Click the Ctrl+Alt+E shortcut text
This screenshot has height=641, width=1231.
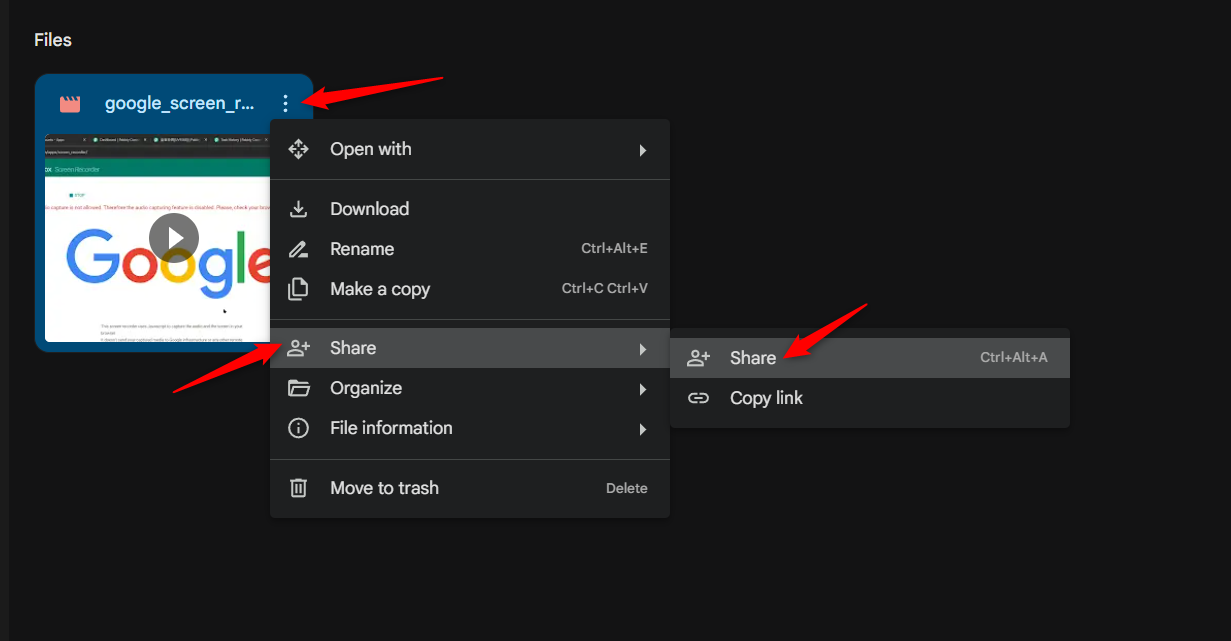pyautogui.click(x=614, y=249)
